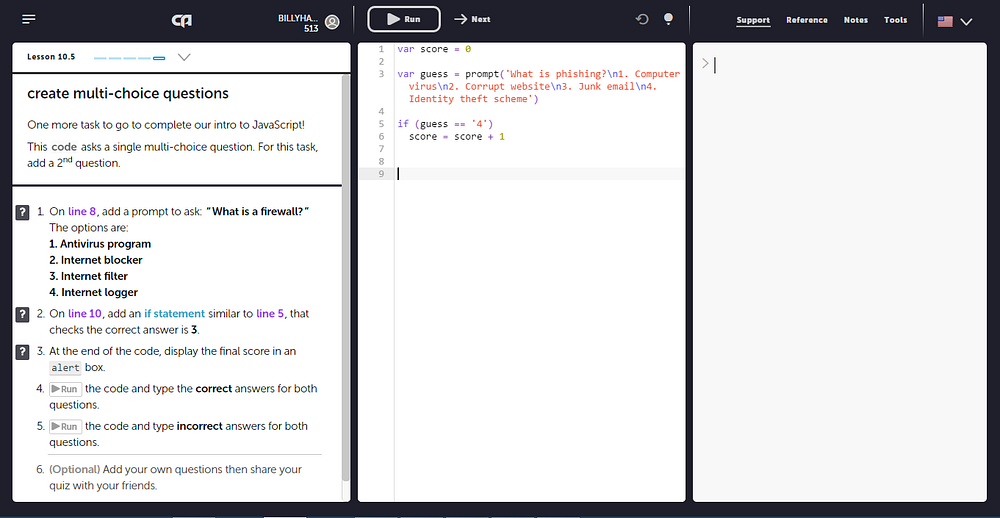Show help for step 1

coord(22,212)
